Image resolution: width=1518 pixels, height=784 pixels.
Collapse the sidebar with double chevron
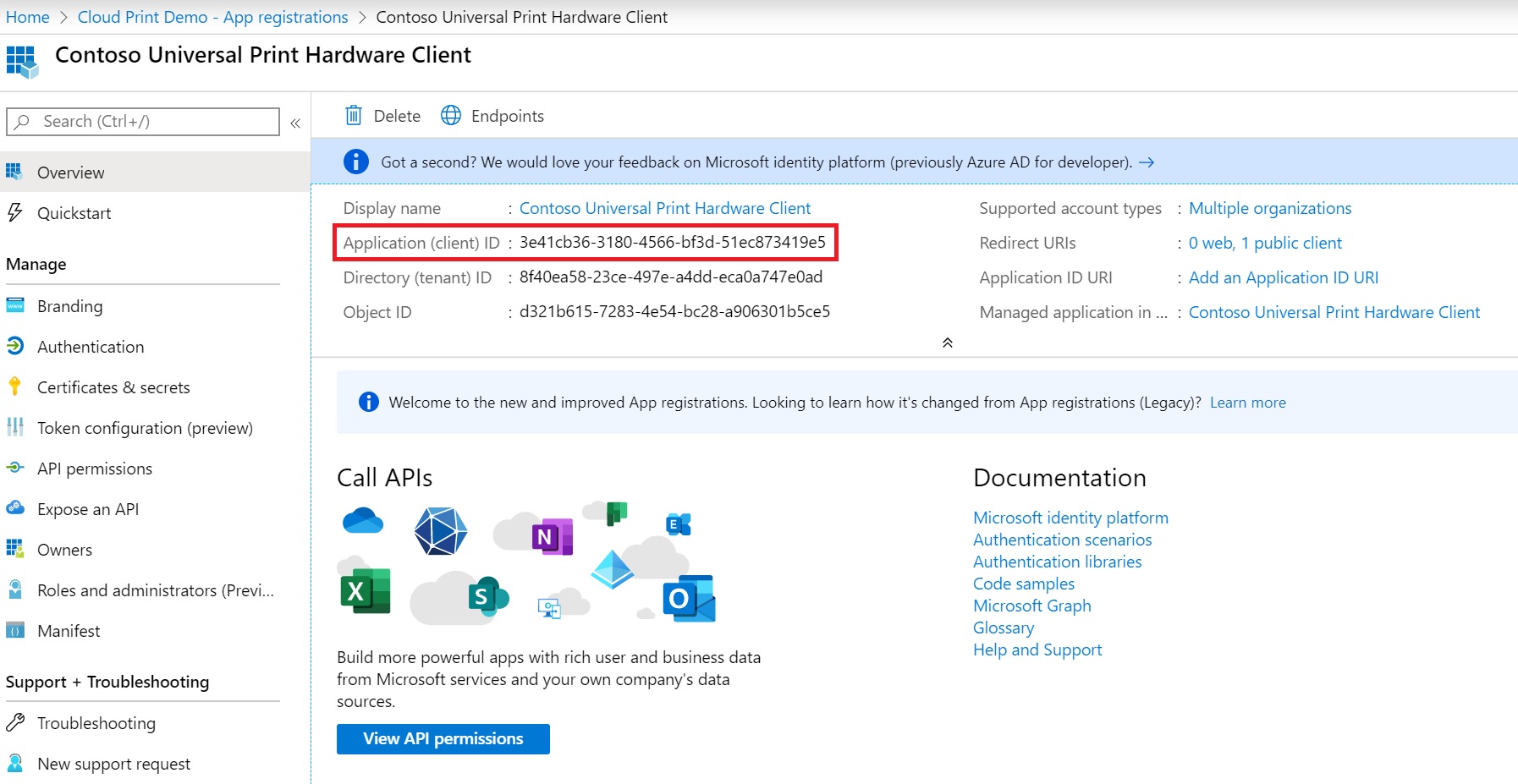(295, 123)
